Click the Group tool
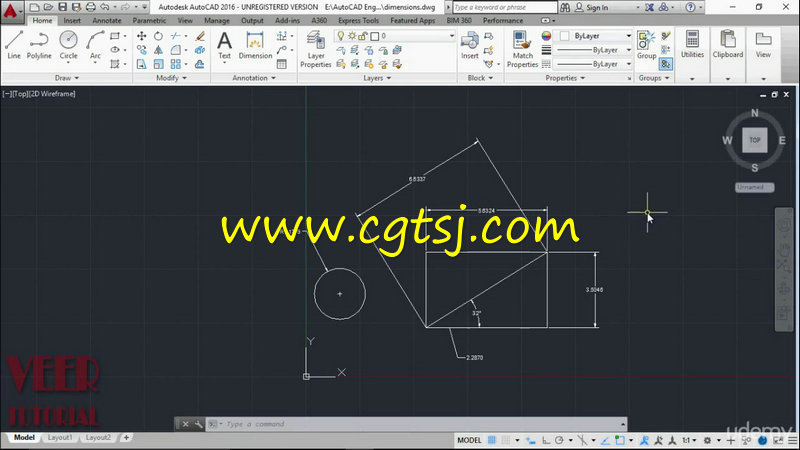This screenshot has height=450, width=800. pyautogui.click(x=646, y=45)
